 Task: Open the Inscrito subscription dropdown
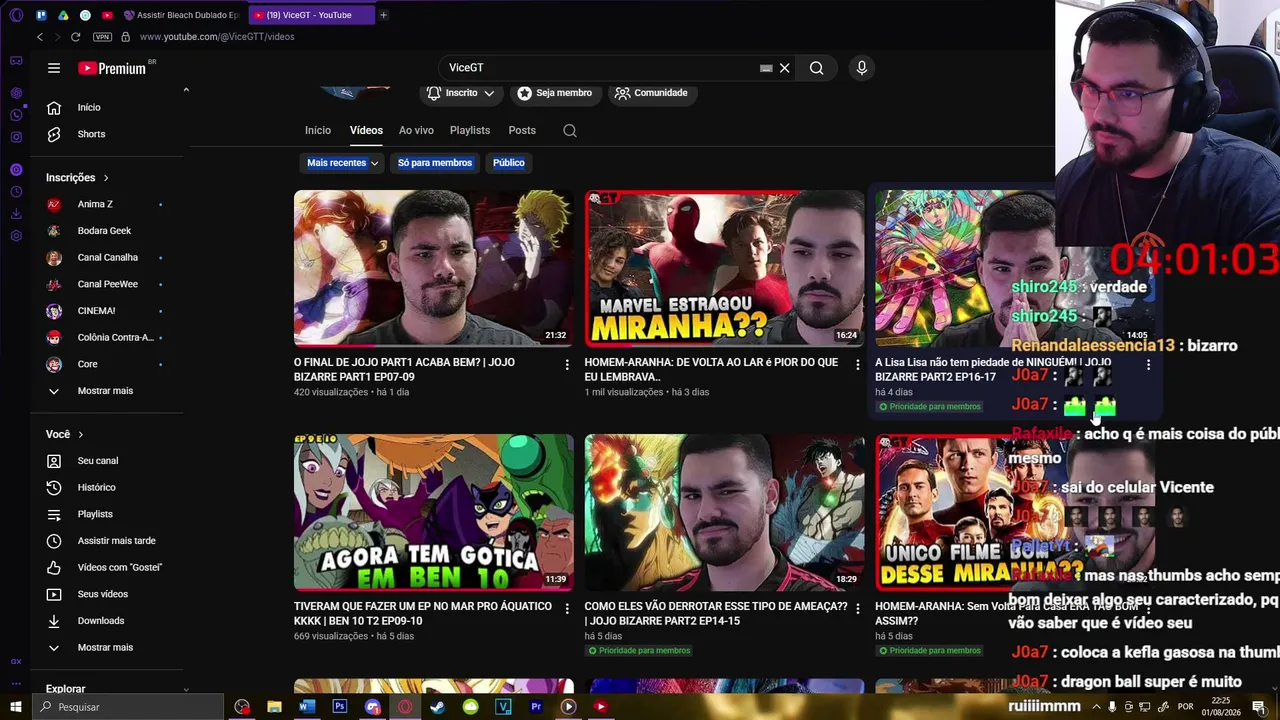[x=461, y=93]
